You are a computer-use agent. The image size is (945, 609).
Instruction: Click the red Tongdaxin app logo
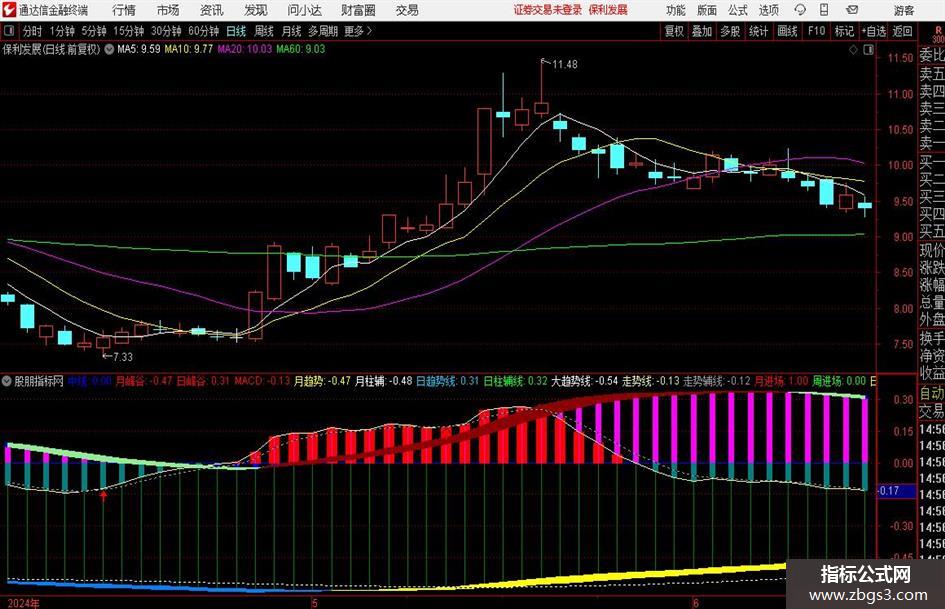coord(9,10)
